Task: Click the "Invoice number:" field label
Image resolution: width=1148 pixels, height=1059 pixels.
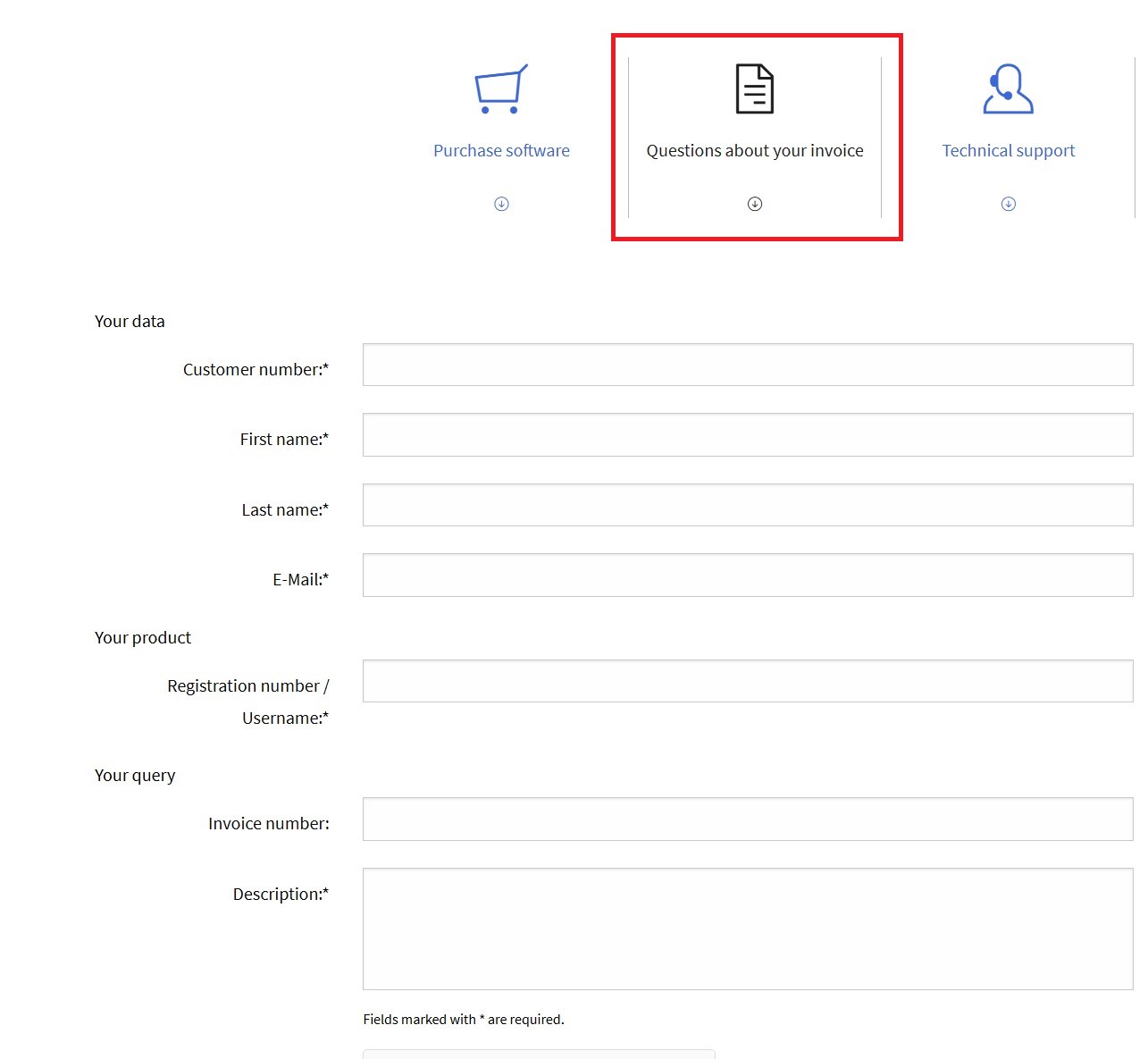Action: coord(268,824)
